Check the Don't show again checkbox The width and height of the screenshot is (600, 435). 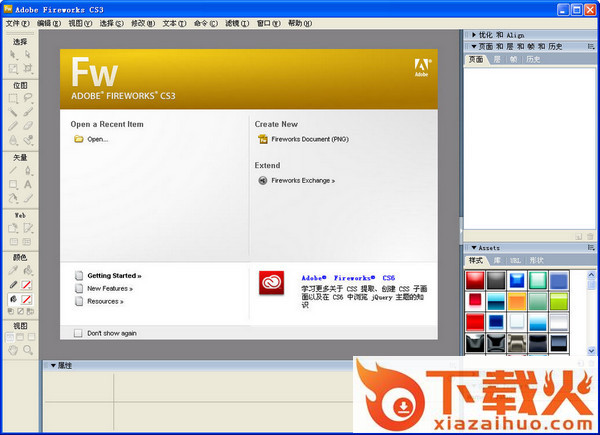point(78,333)
